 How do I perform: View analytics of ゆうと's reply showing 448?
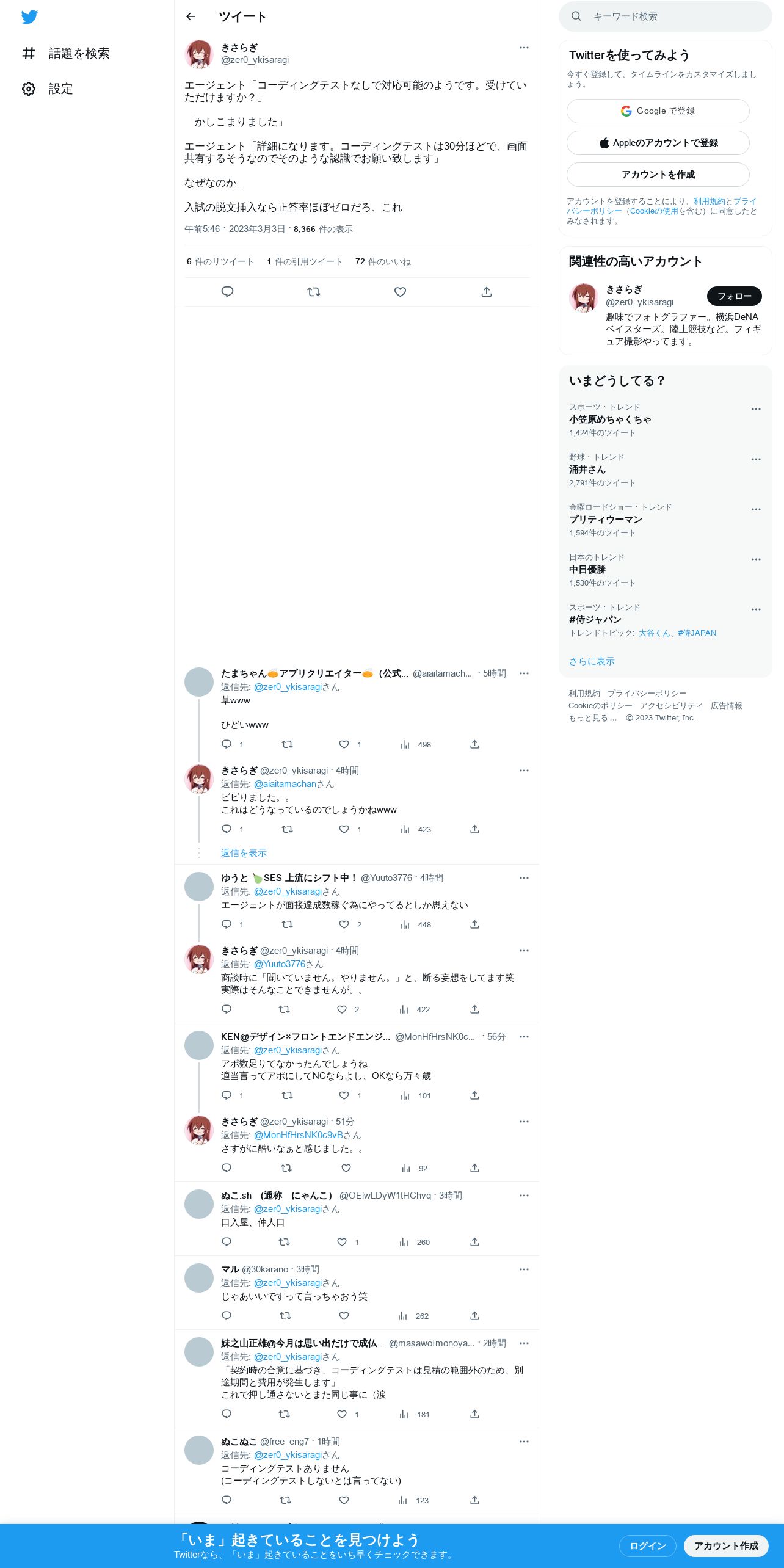click(x=416, y=924)
